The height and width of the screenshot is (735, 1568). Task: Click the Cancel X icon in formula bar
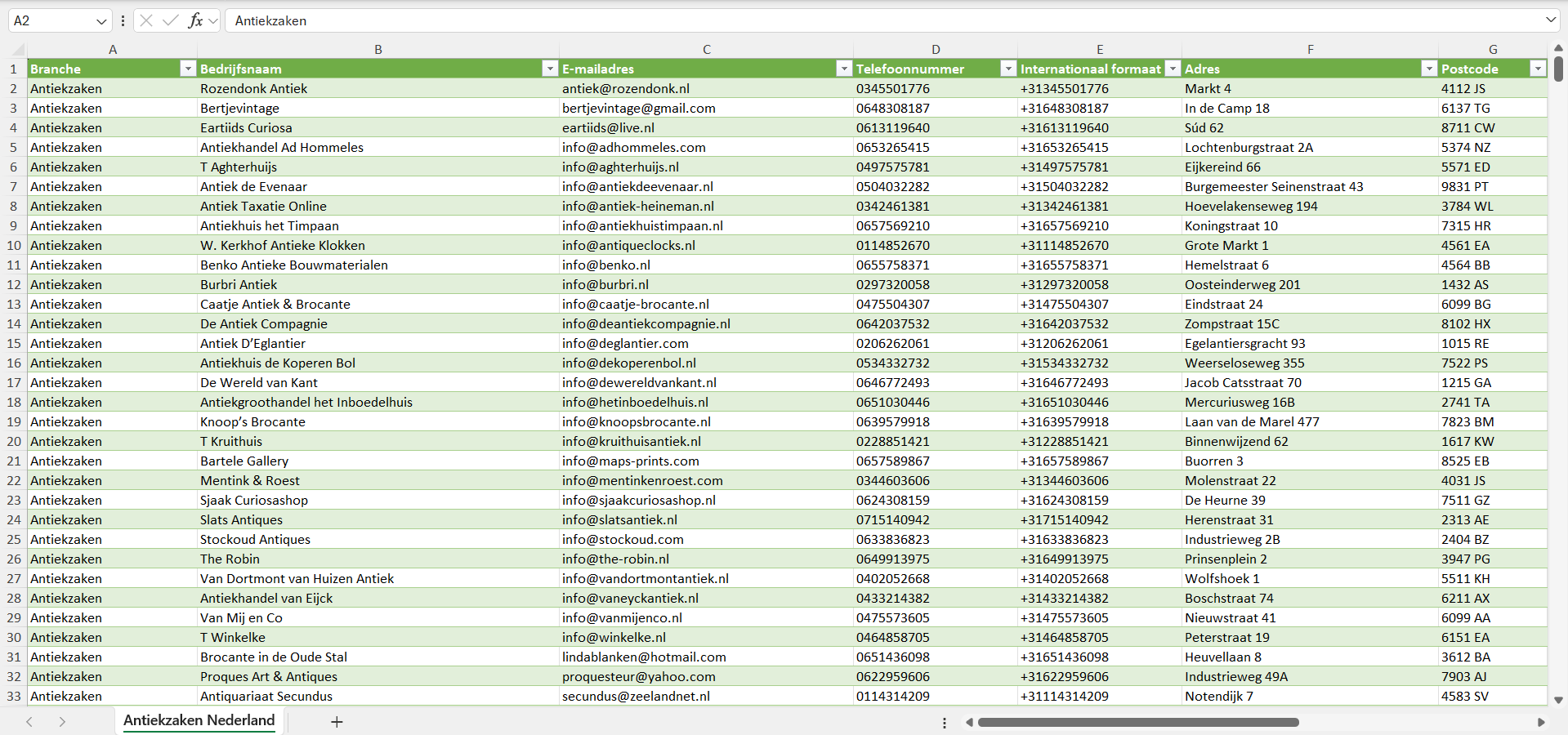[x=146, y=20]
